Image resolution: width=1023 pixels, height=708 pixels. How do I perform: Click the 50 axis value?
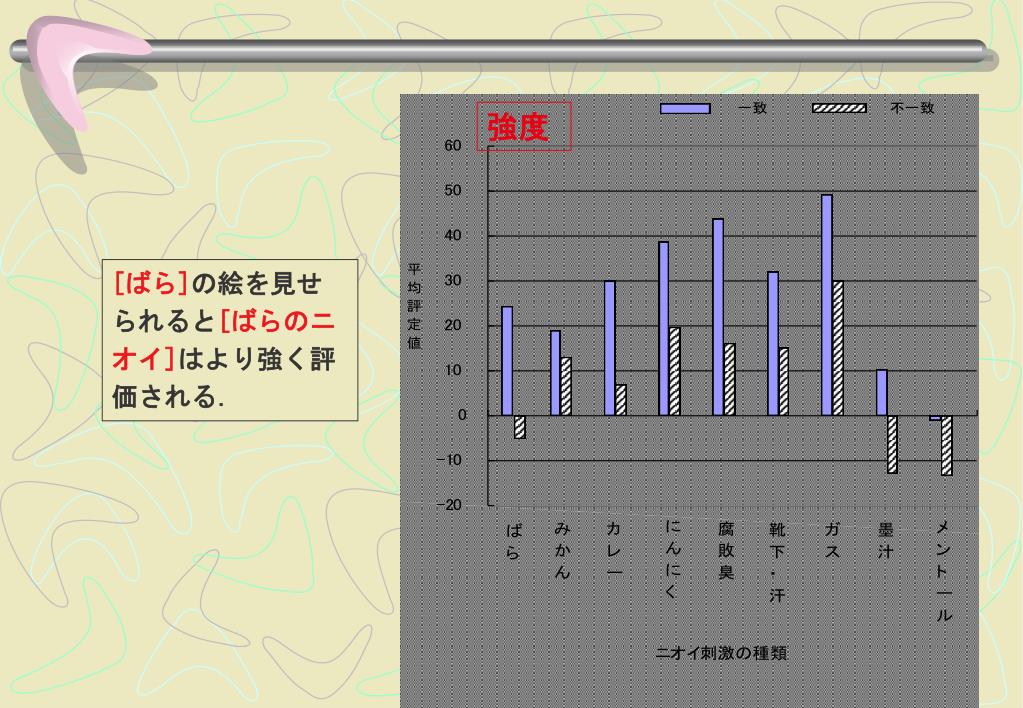click(453, 191)
